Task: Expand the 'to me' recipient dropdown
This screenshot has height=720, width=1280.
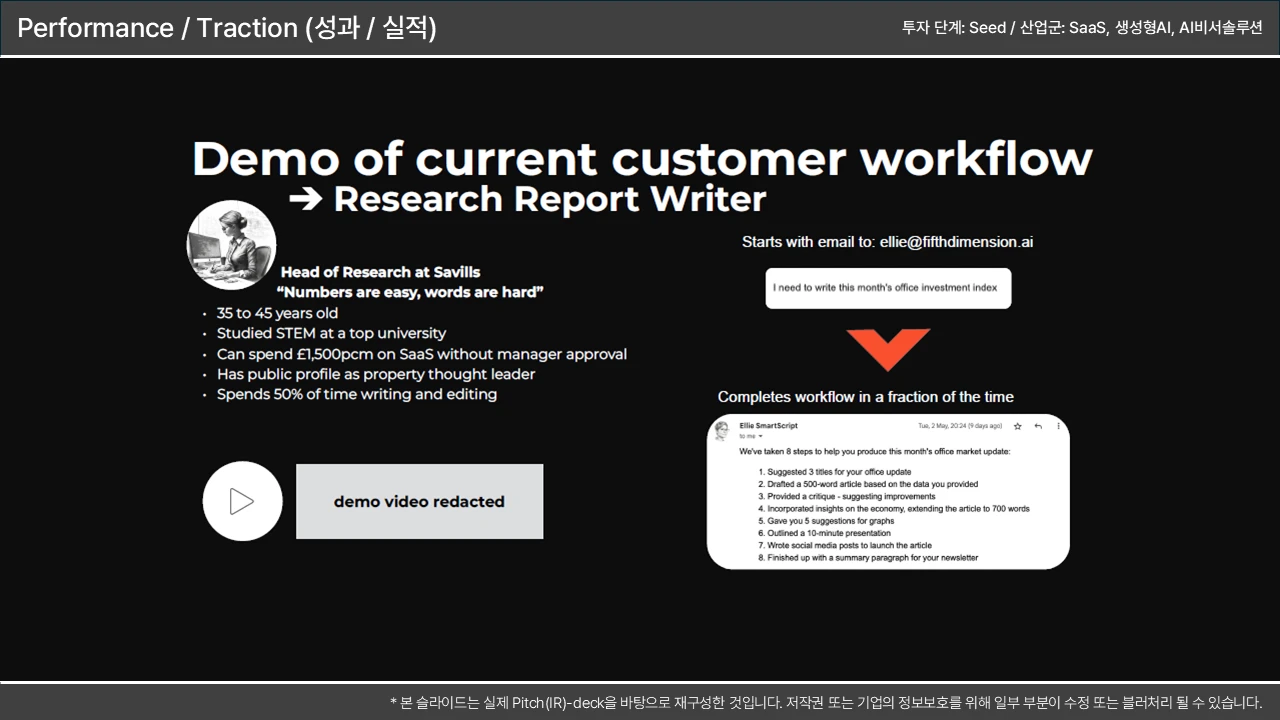Action: click(760, 437)
